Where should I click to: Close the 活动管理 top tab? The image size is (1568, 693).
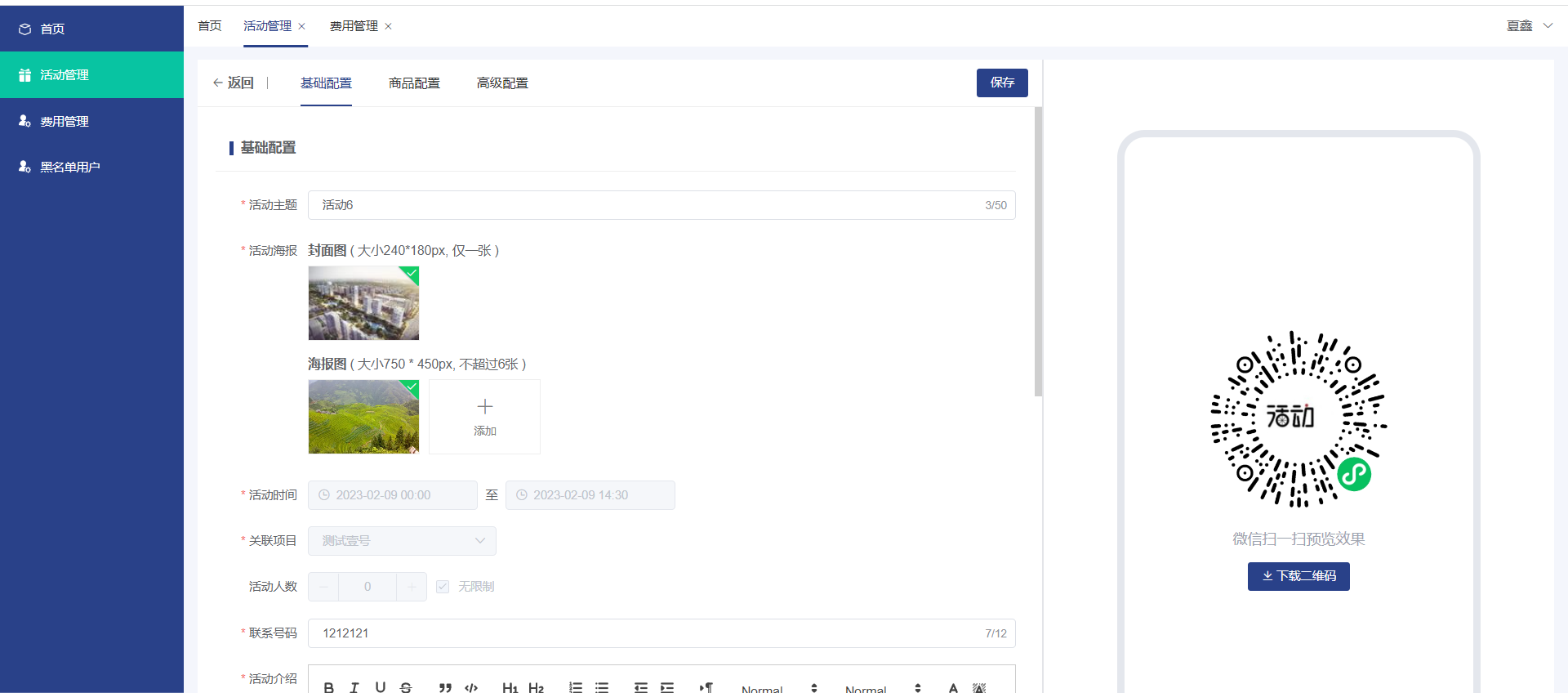coord(301,26)
